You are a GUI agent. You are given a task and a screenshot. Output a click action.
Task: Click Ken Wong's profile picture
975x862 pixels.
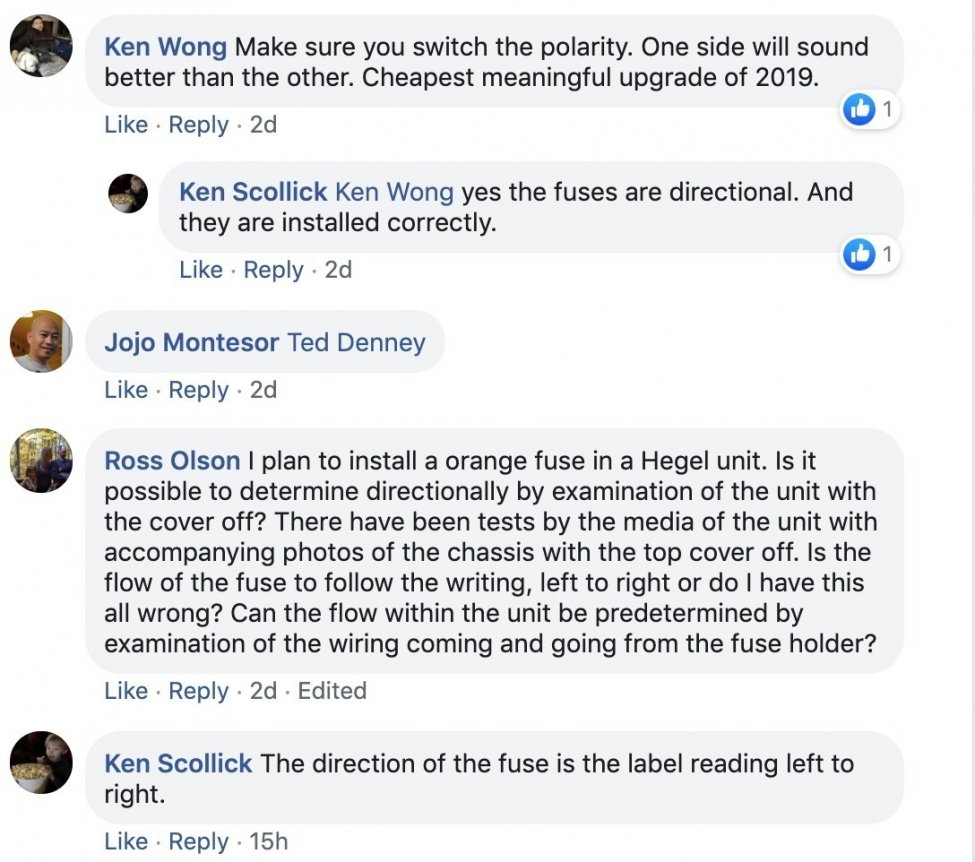(x=41, y=45)
